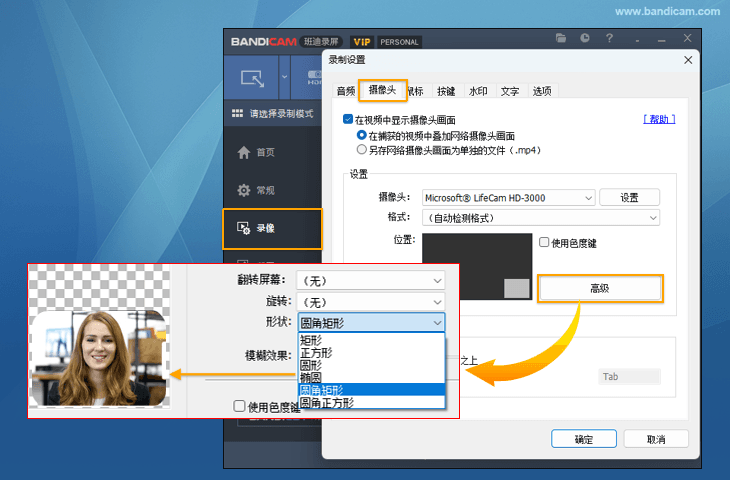Switch to the 文字 tab
The height and width of the screenshot is (480, 730).
click(510, 91)
